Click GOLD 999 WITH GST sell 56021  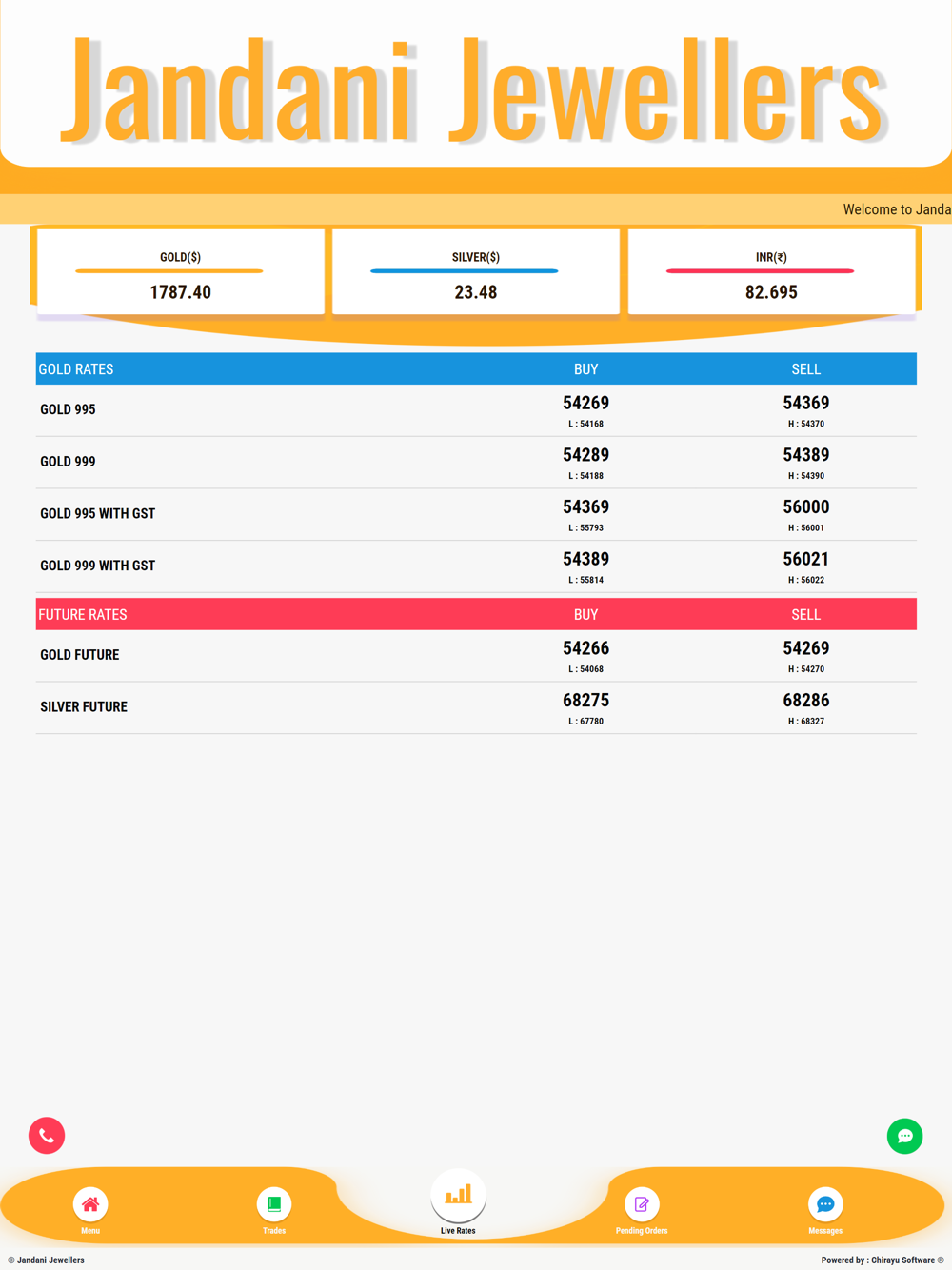point(806,559)
